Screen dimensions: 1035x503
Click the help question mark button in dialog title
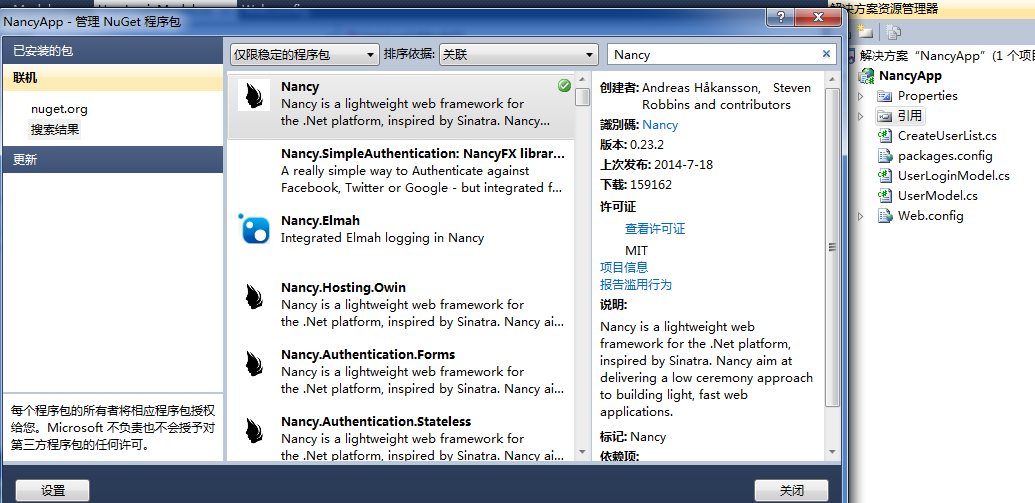[780, 17]
